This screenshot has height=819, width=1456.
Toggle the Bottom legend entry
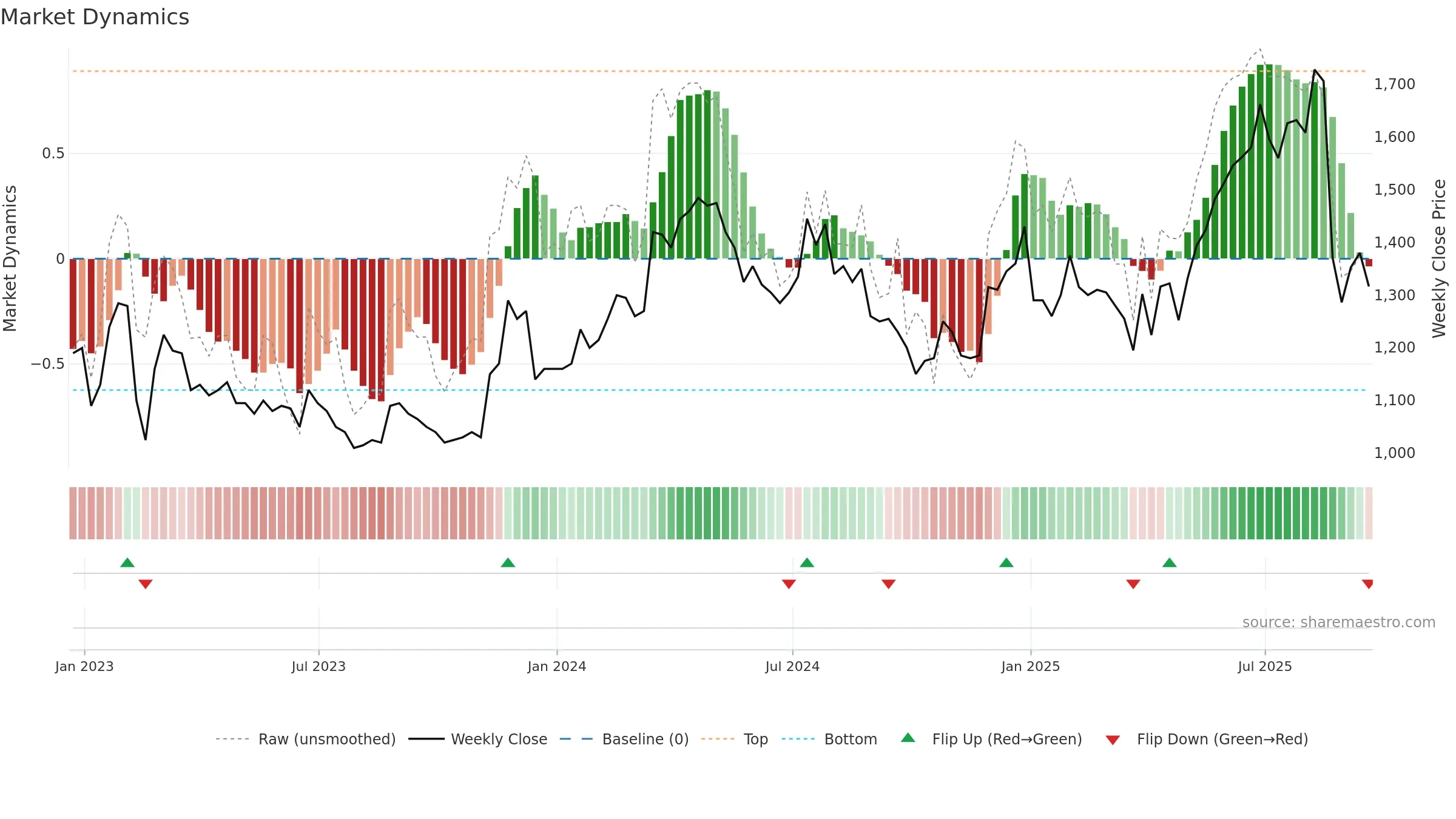[x=829, y=739]
